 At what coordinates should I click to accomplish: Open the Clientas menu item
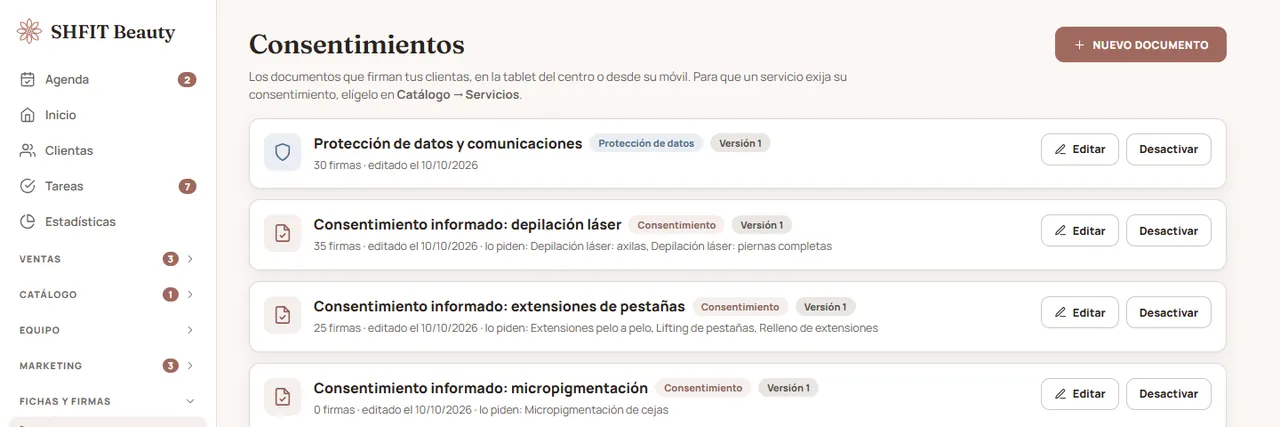pos(108,151)
